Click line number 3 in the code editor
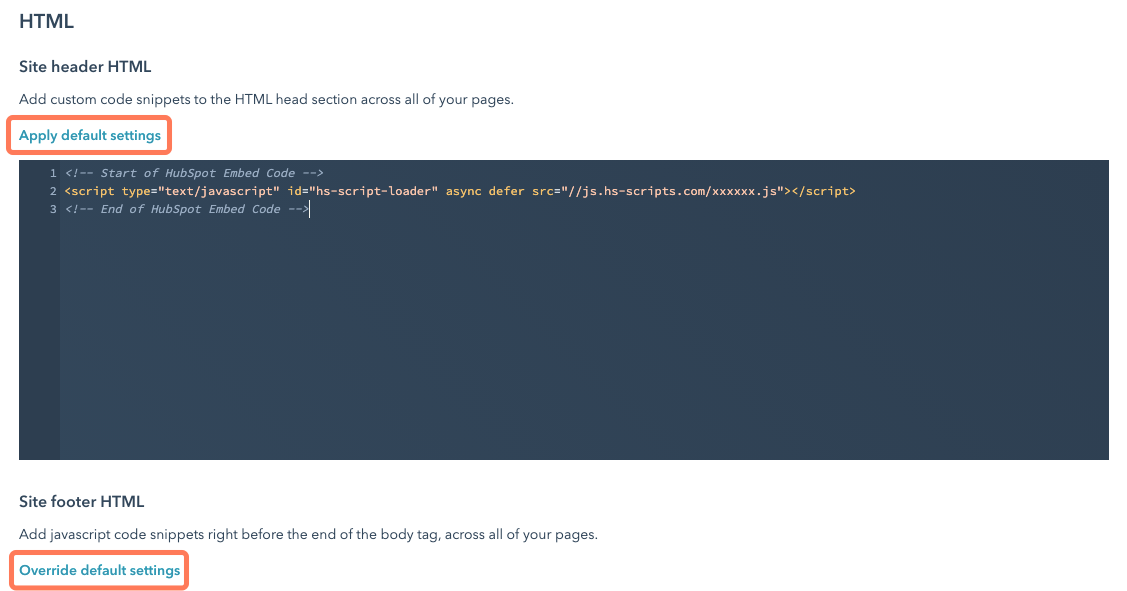 pyautogui.click(x=54, y=208)
